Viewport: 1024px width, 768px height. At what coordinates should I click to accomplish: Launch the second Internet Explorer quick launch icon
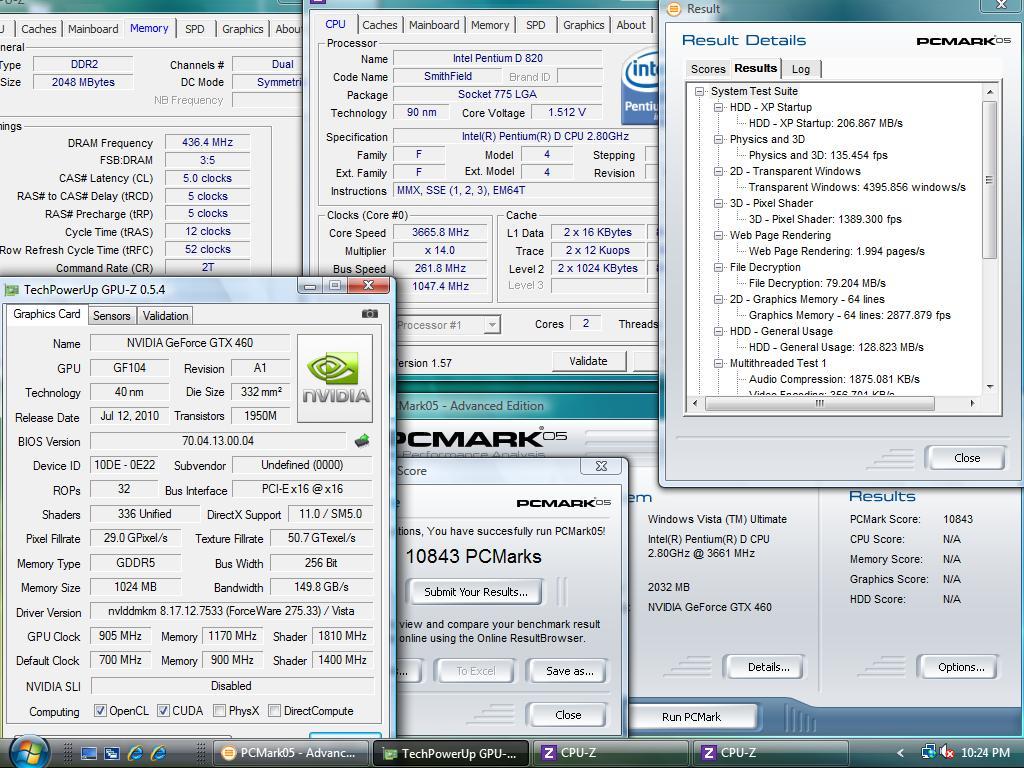[x=158, y=753]
